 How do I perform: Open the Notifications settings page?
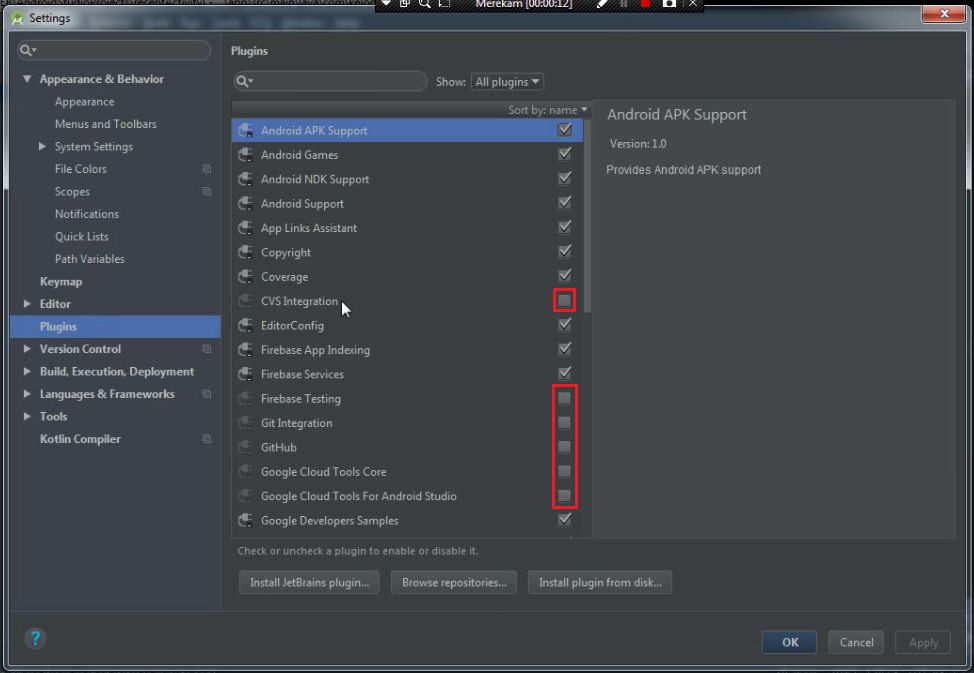[86, 214]
